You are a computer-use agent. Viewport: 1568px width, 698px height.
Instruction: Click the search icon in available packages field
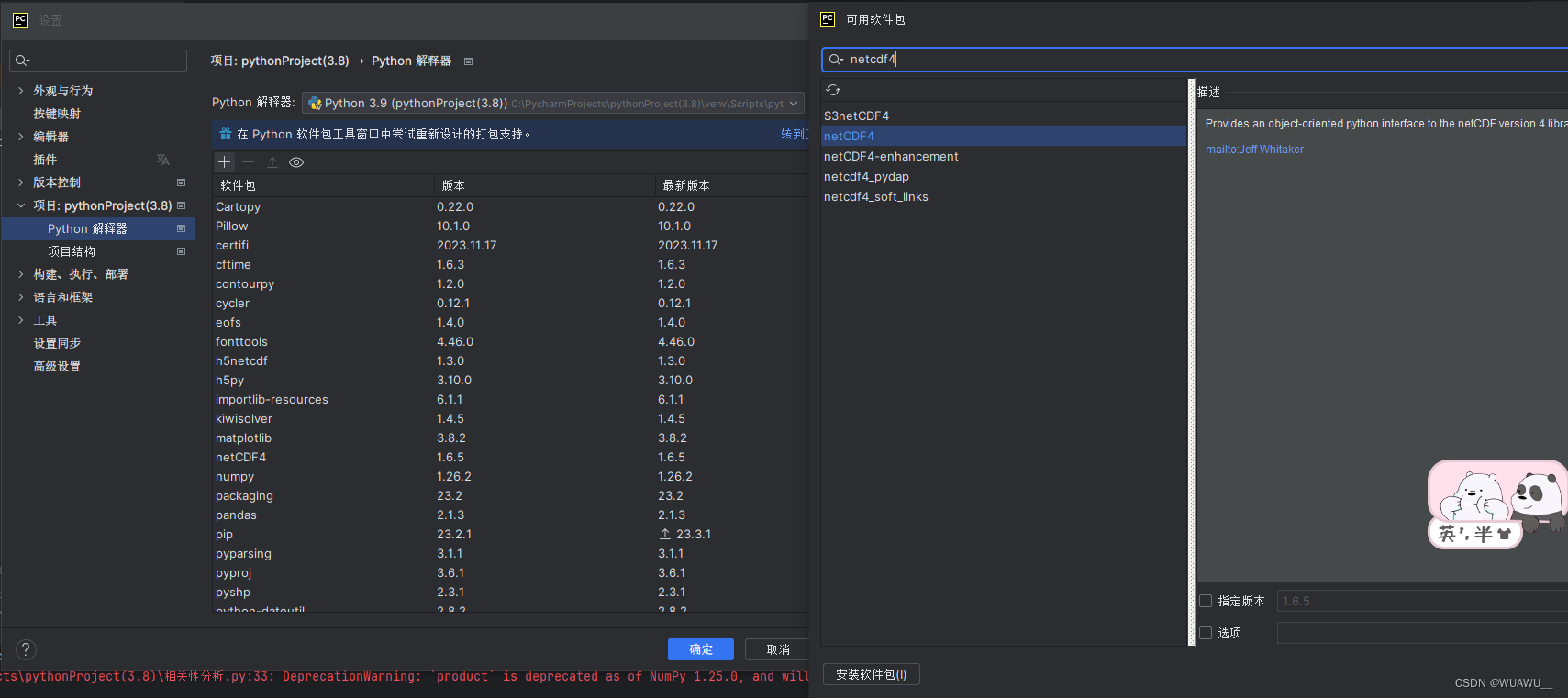[x=836, y=60]
